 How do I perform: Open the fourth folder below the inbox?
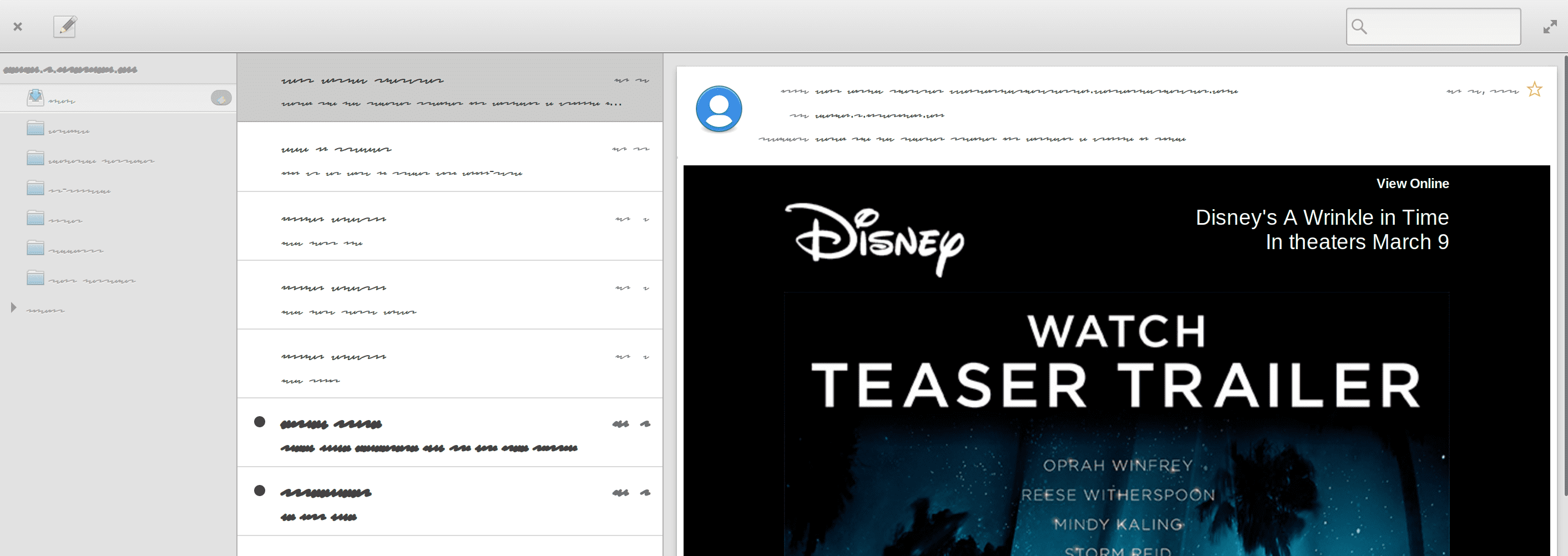point(118,218)
